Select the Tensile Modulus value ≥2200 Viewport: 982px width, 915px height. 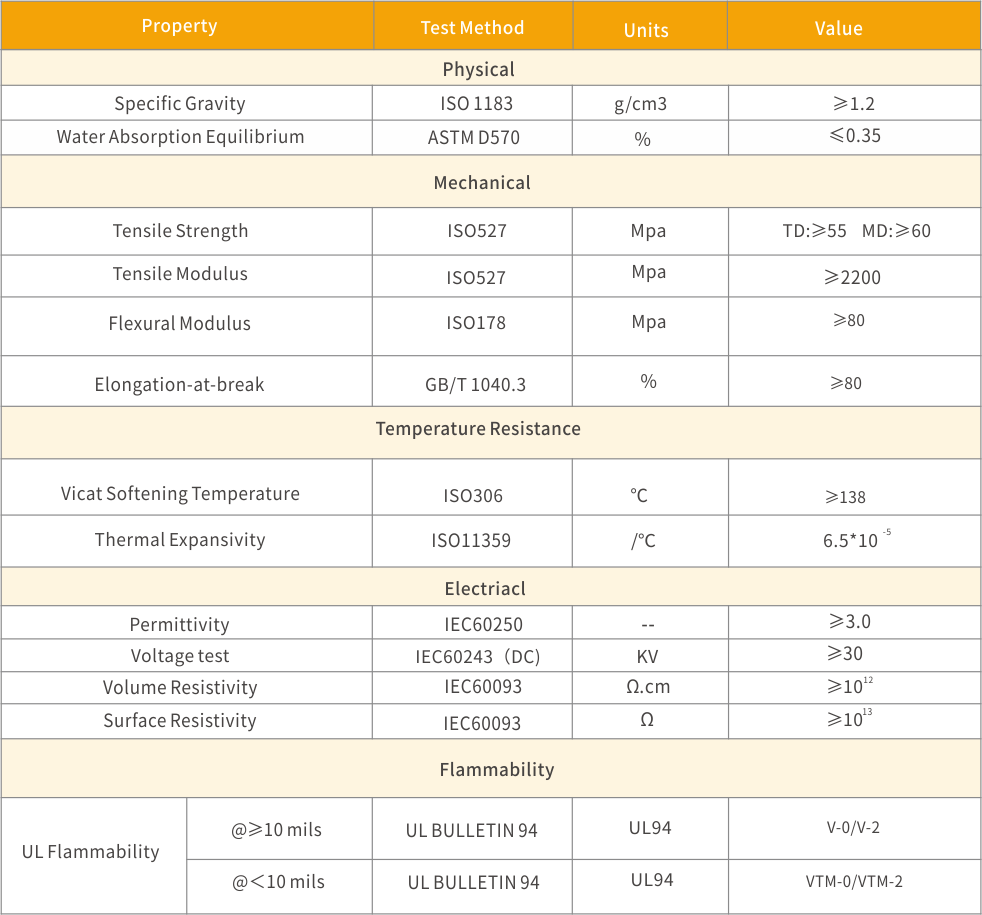click(853, 277)
